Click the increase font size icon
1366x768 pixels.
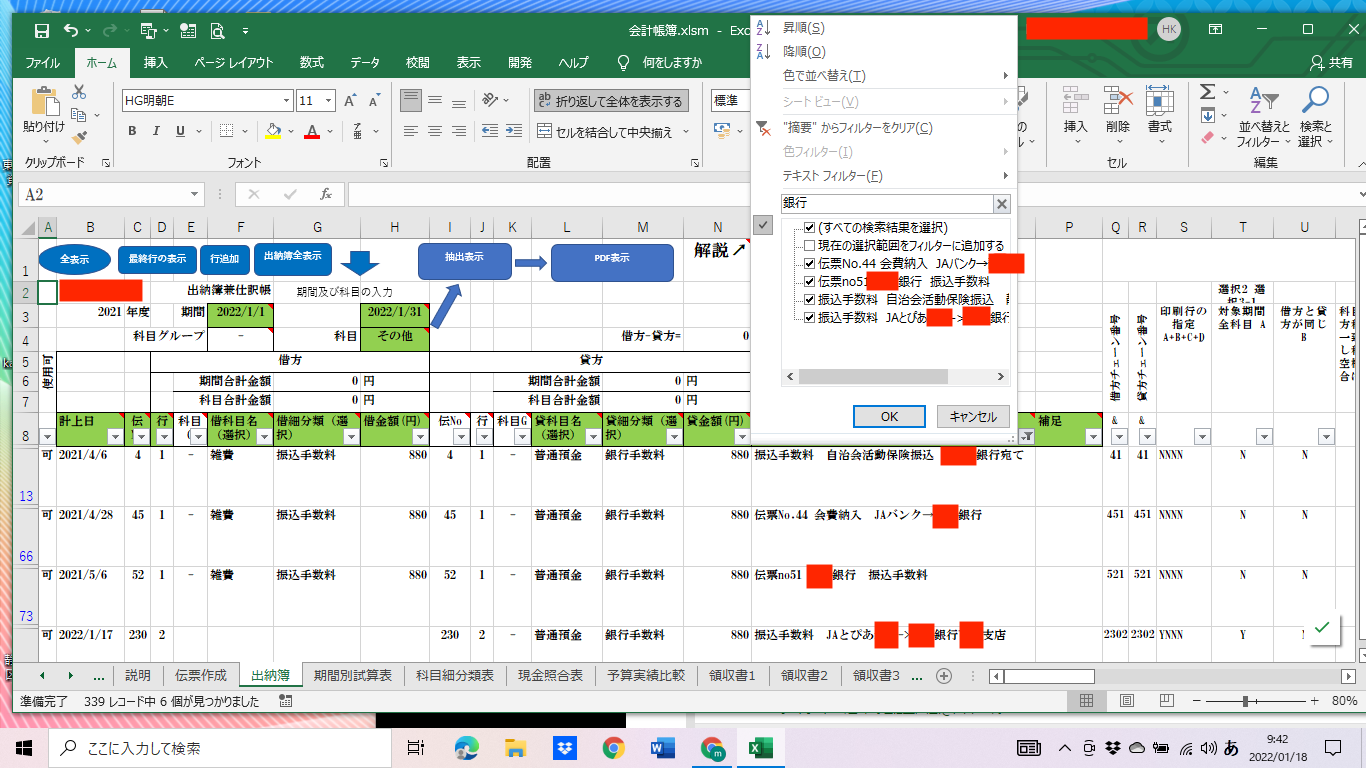pos(350,101)
